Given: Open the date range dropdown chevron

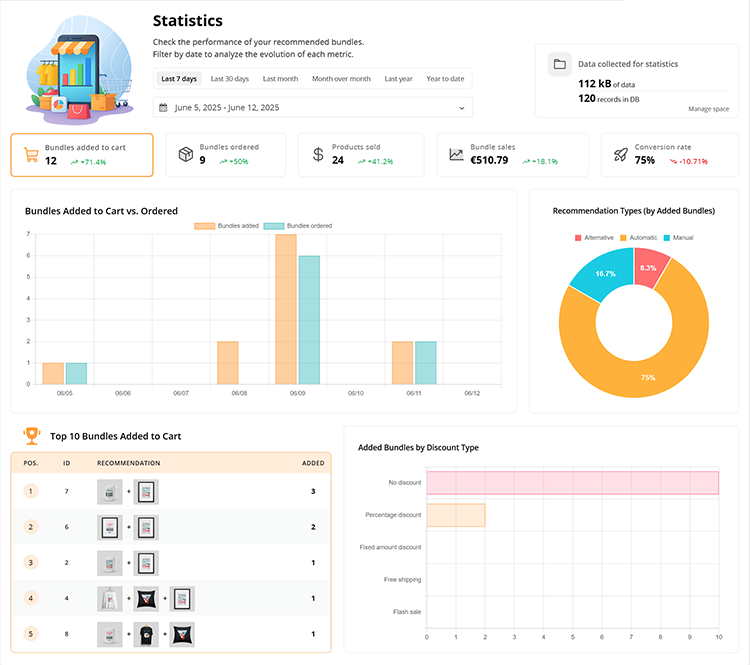Looking at the screenshot, I should (462, 108).
